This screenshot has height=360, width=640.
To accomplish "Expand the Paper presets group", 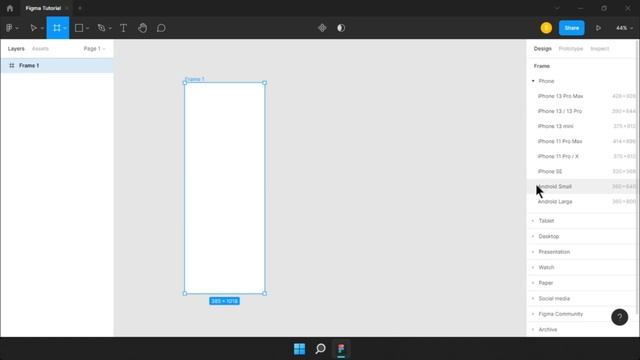I will pyautogui.click(x=533, y=283).
